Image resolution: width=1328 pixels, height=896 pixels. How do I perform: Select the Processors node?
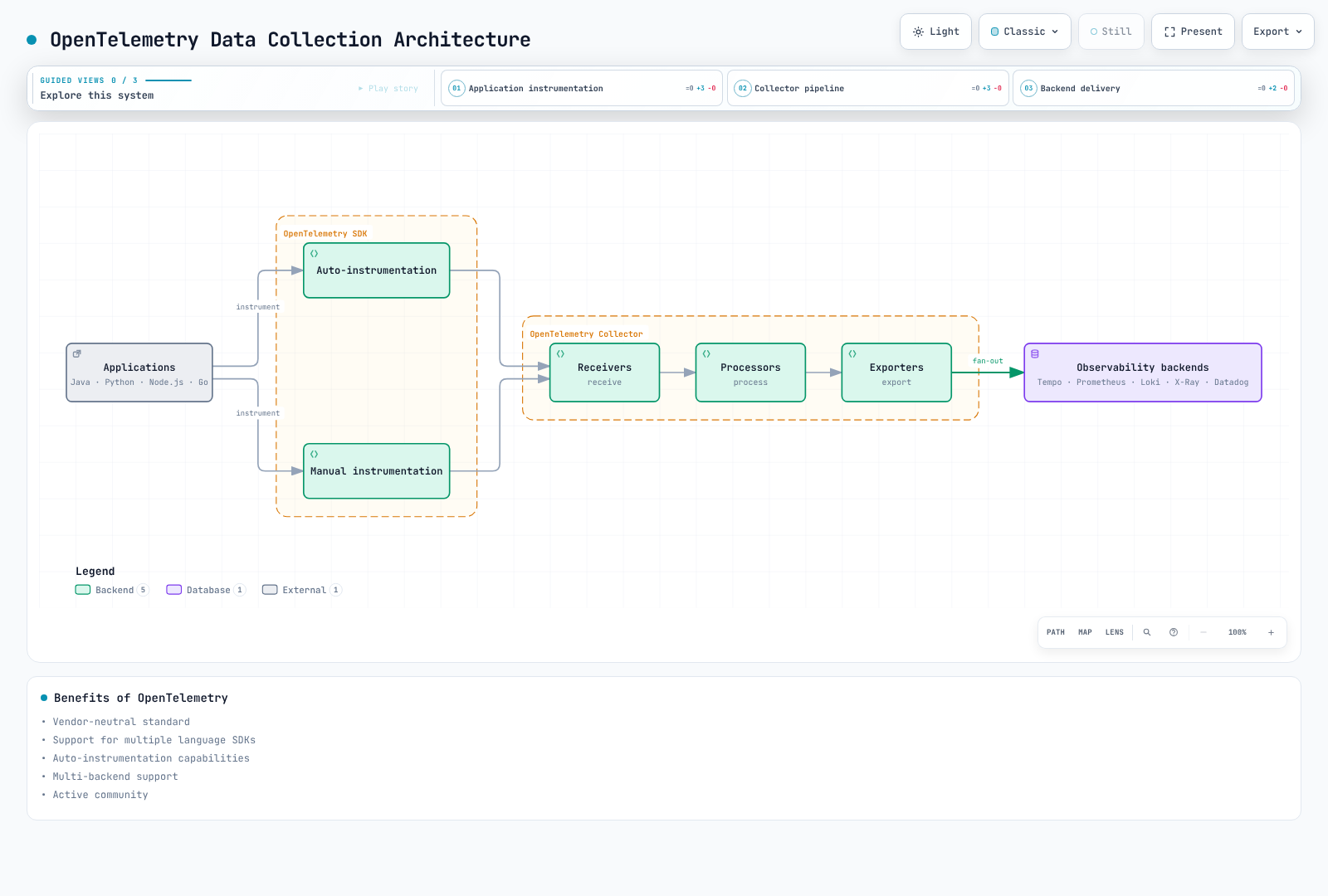pyautogui.click(x=750, y=373)
